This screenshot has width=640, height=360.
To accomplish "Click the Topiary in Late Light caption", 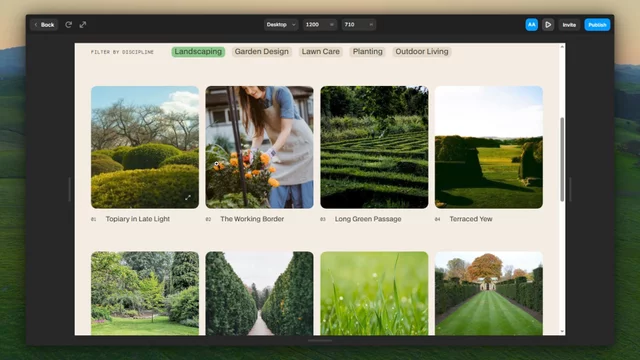I will (138, 219).
